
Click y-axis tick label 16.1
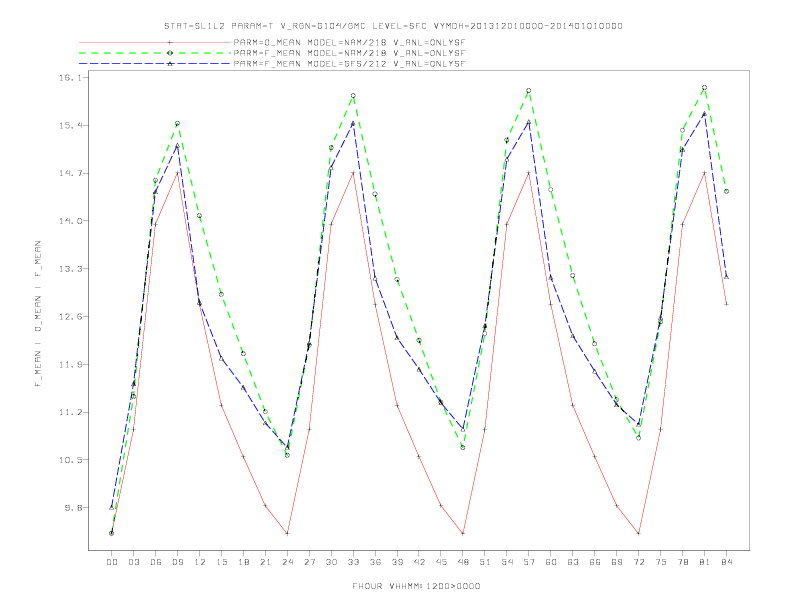coord(70,77)
